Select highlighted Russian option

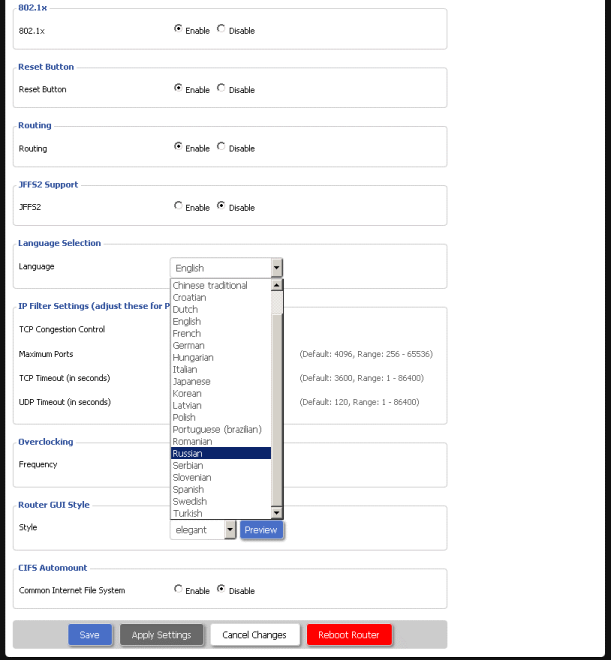221,453
